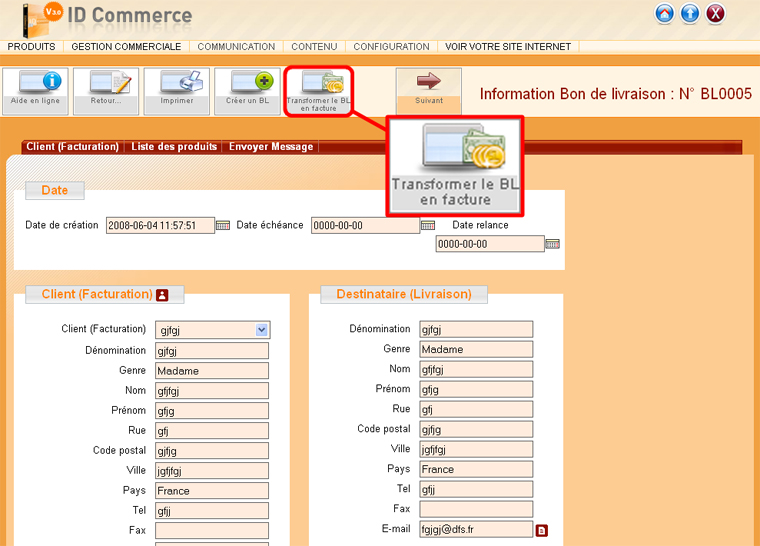The height and width of the screenshot is (546, 760).
Task: Click Destinataire Genre field
Action: point(476,349)
